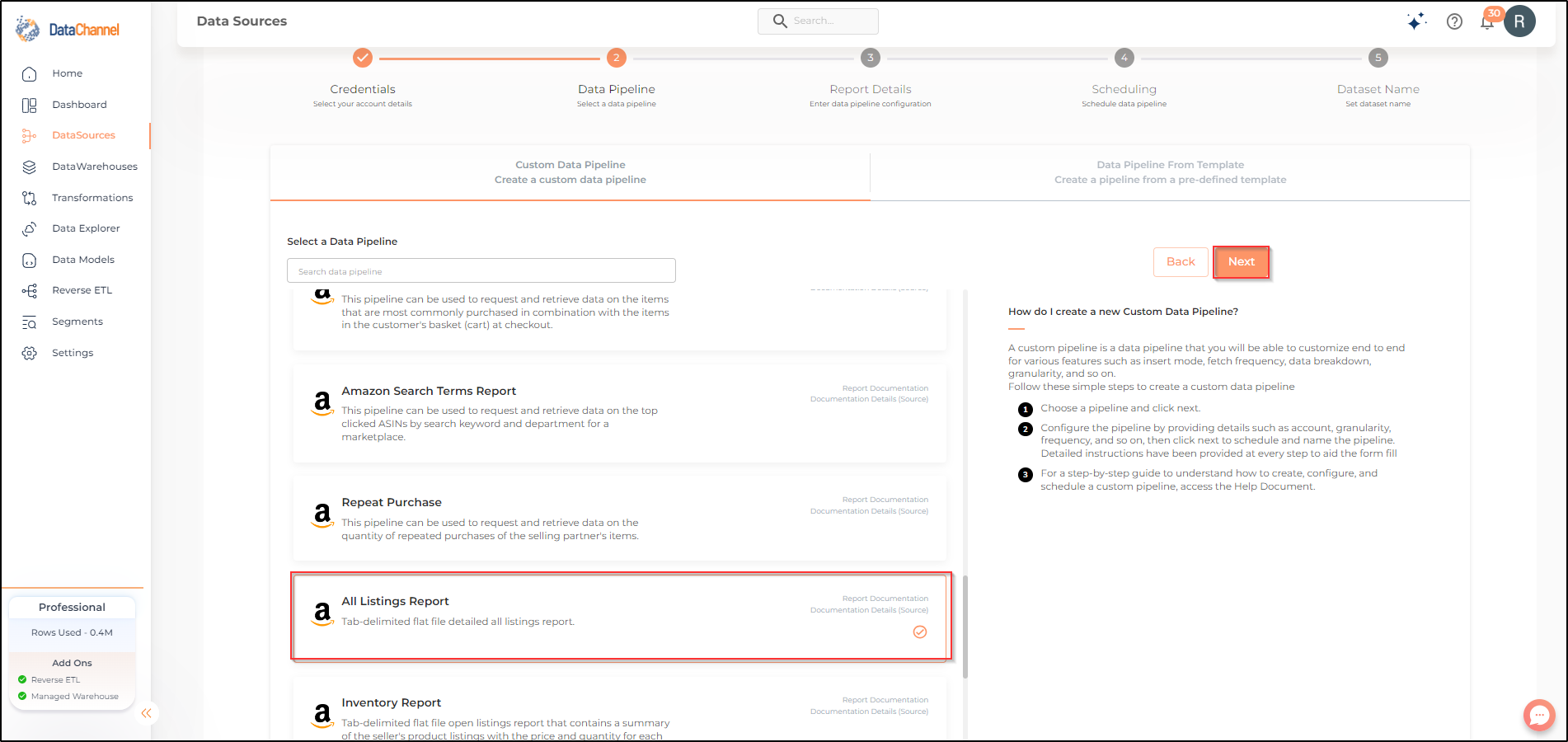The image size is (1568, 742).
Task: Click the DataChannel logo
Action: coord(68,30)
